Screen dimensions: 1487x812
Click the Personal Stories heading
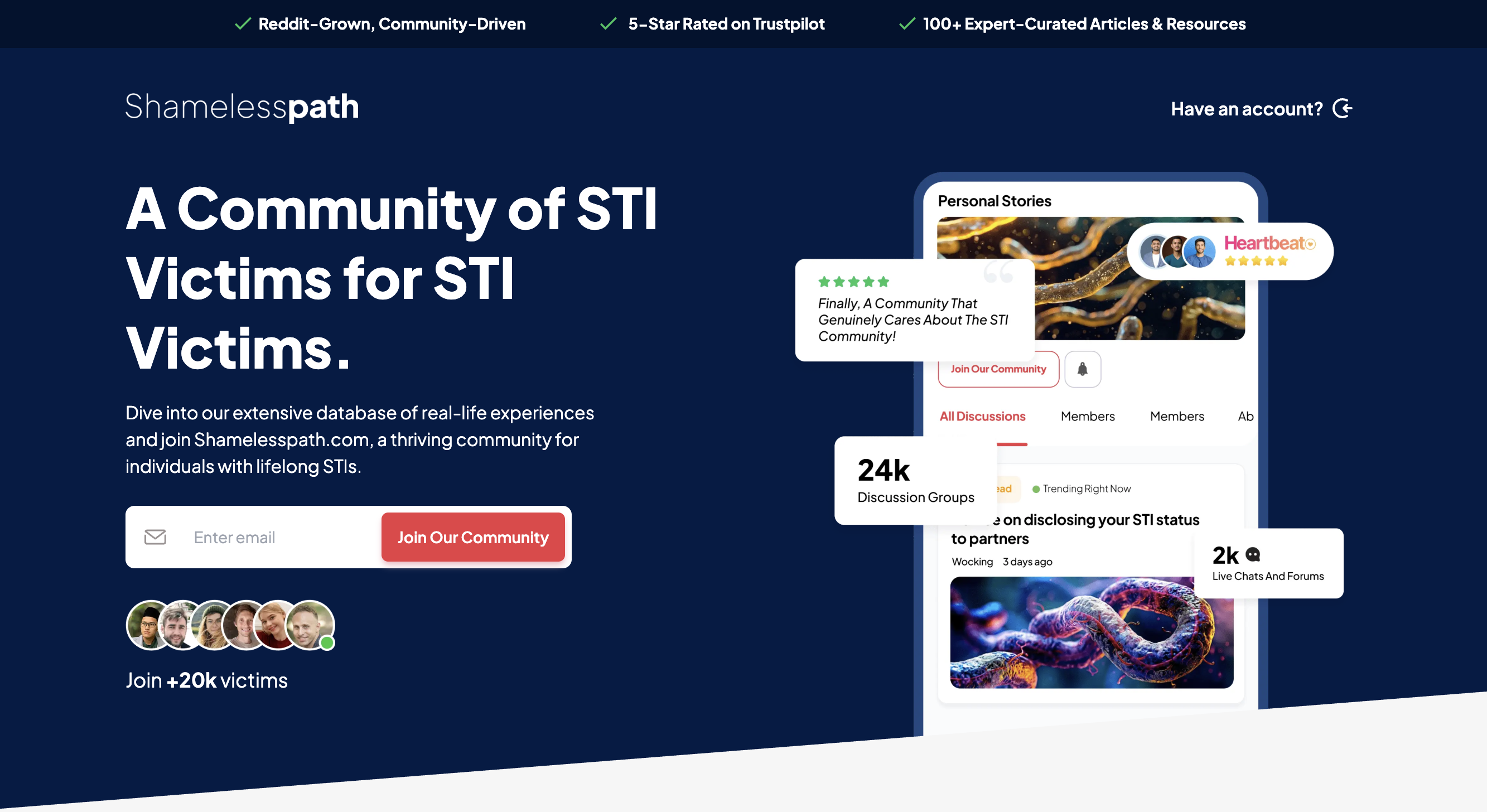994,201
